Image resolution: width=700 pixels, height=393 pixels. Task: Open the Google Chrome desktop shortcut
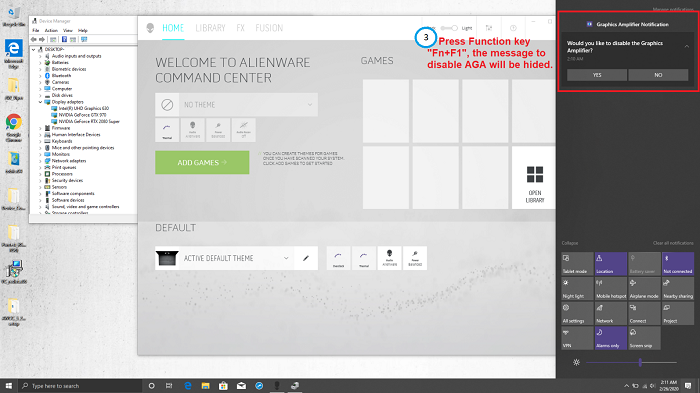click(x=13, y=128)
